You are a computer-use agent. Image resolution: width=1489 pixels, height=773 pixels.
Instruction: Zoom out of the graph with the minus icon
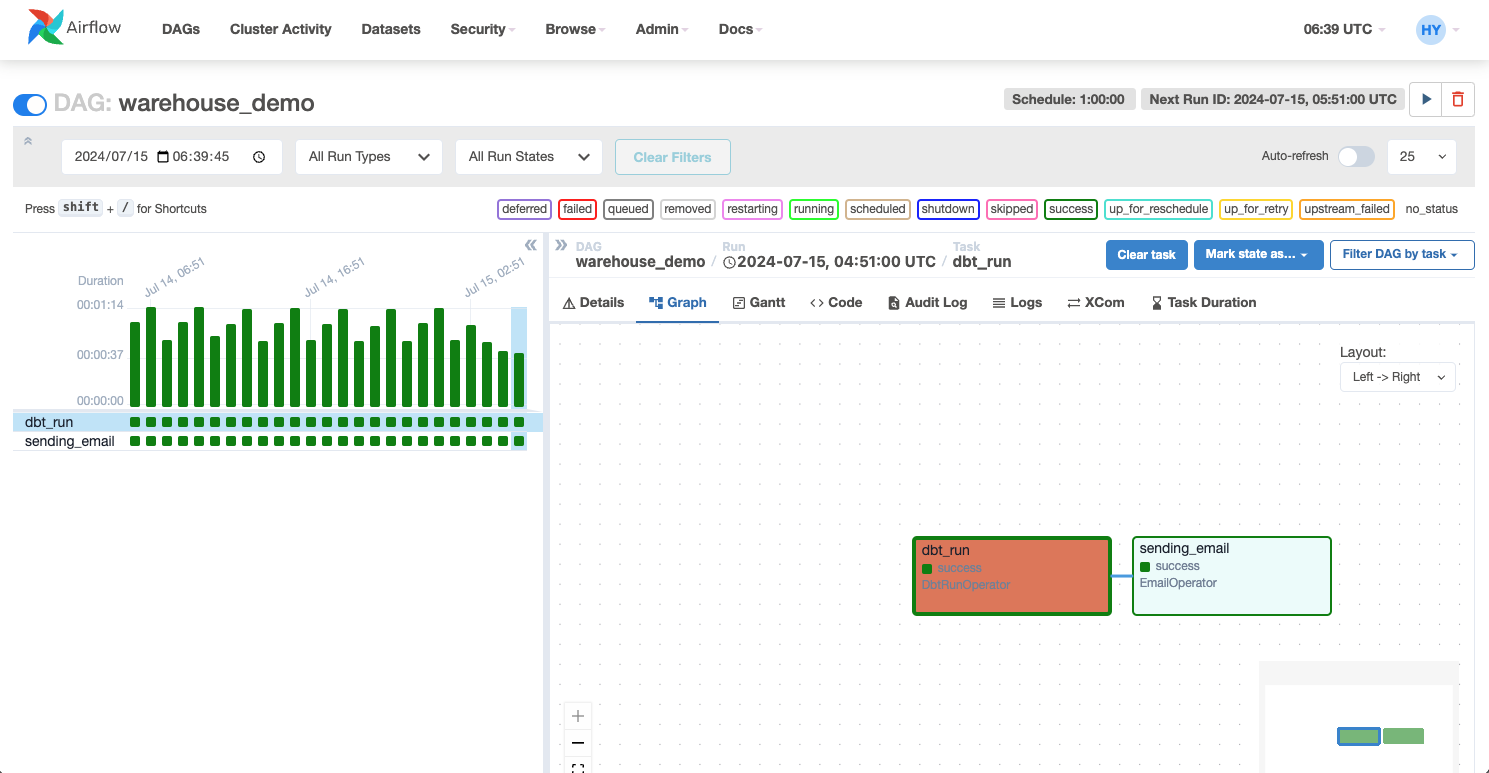click(577, 743)
